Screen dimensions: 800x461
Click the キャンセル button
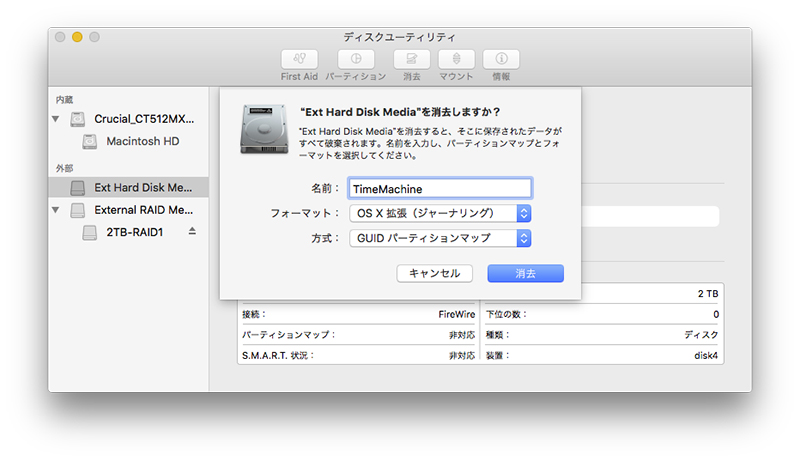434,273
